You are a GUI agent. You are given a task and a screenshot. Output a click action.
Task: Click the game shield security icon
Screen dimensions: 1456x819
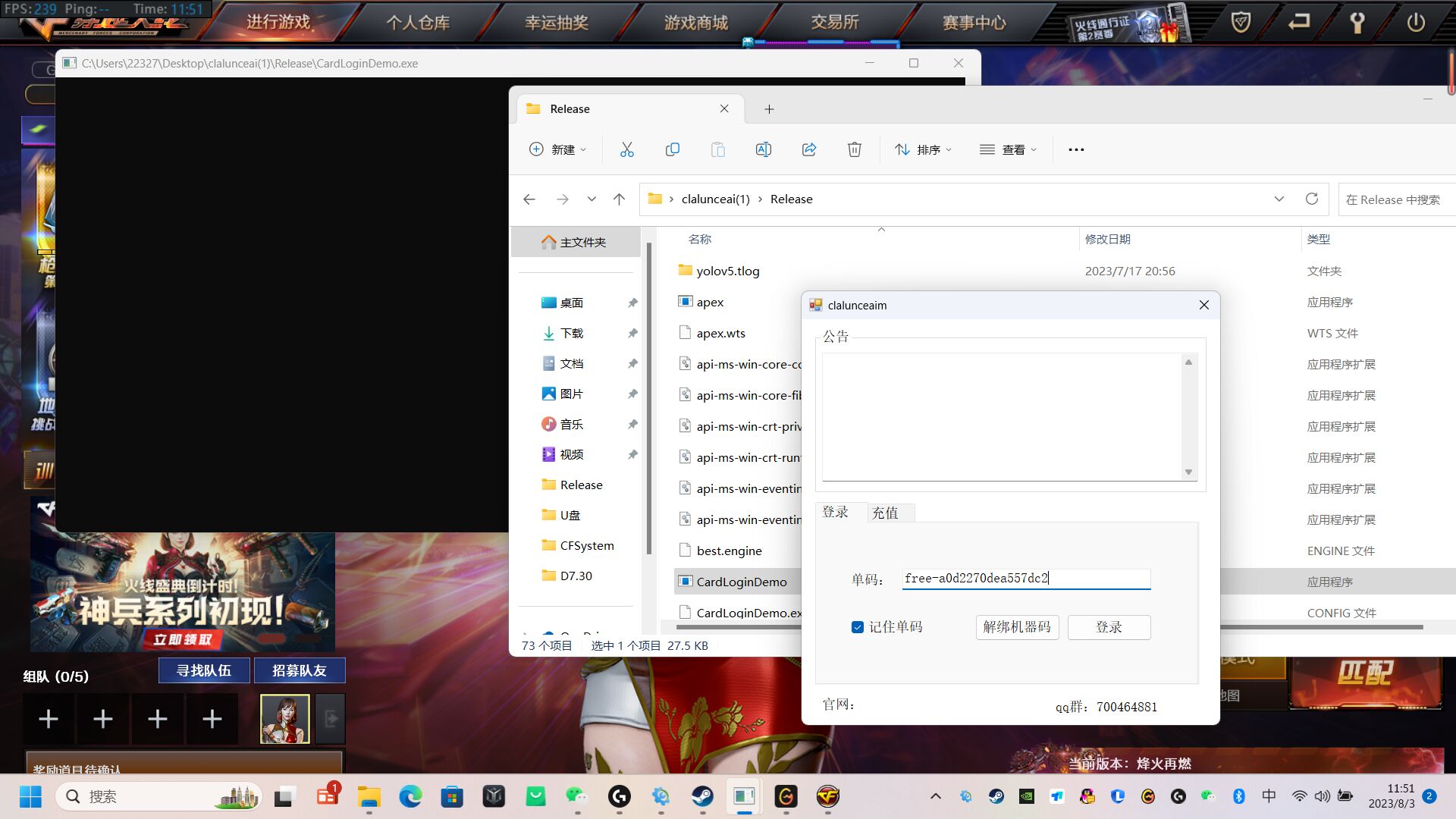click(x=1241, y=22)
